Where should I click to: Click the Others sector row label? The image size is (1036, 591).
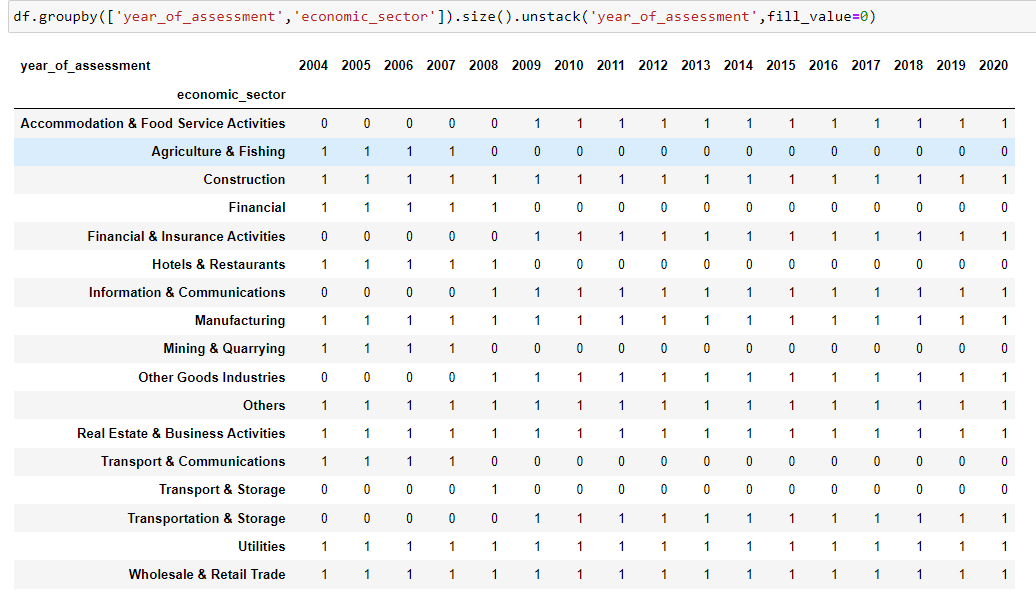(264, 405)
